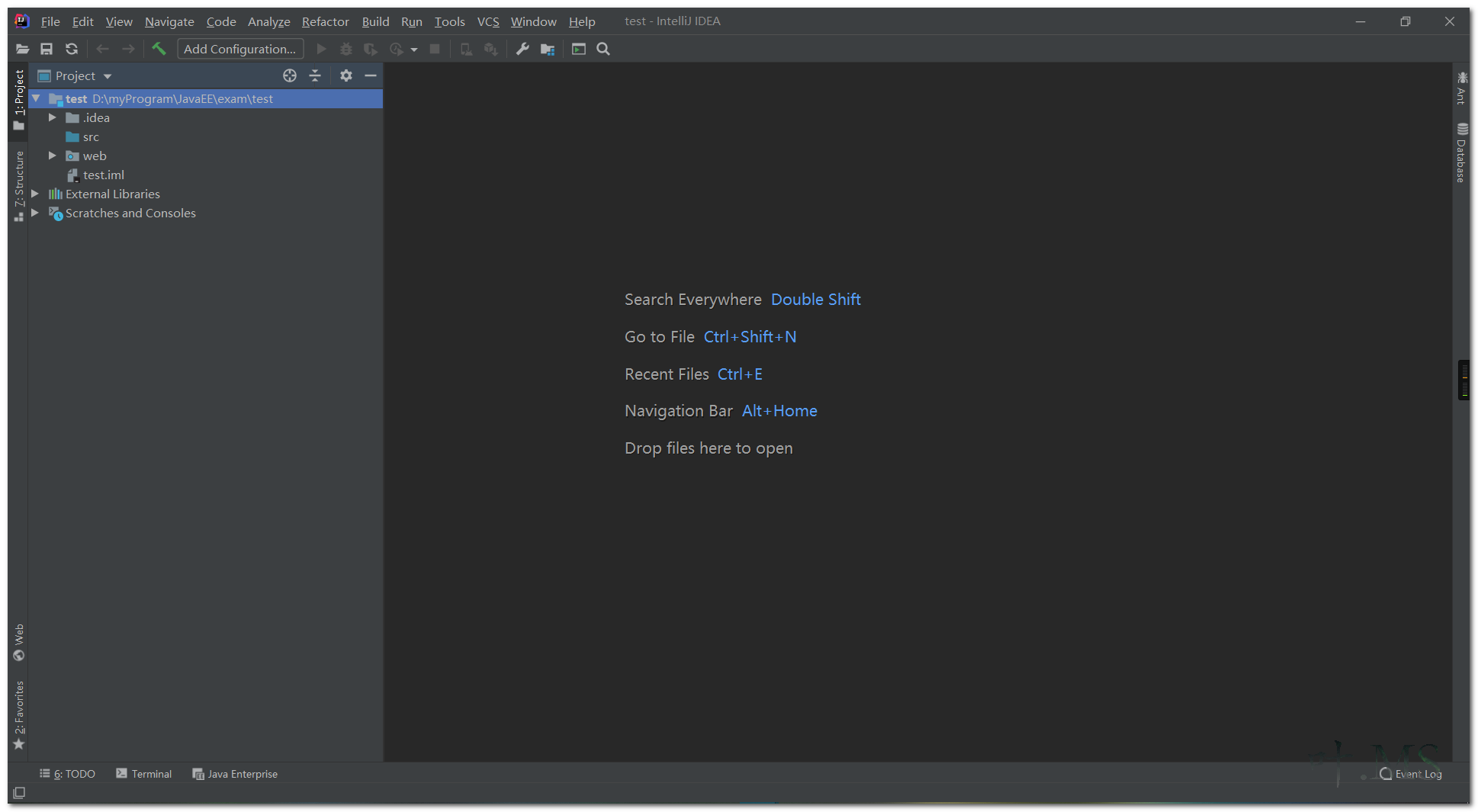
Task: Click the Ctrl+E shortcut text
Action: [x=740, y=374]
